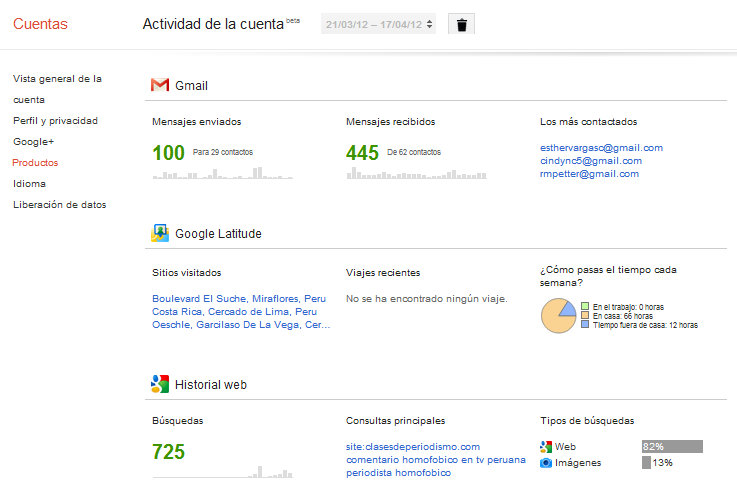
Task: Click the Historial web icon
Action: (x=160, y=384)
